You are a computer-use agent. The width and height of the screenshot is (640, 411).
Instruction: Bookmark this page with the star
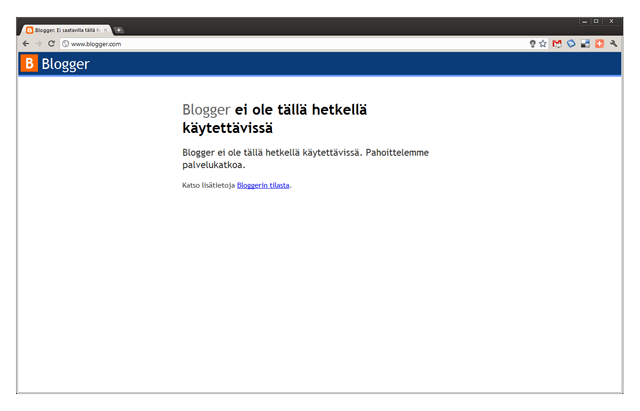click(x=542, y=44)
